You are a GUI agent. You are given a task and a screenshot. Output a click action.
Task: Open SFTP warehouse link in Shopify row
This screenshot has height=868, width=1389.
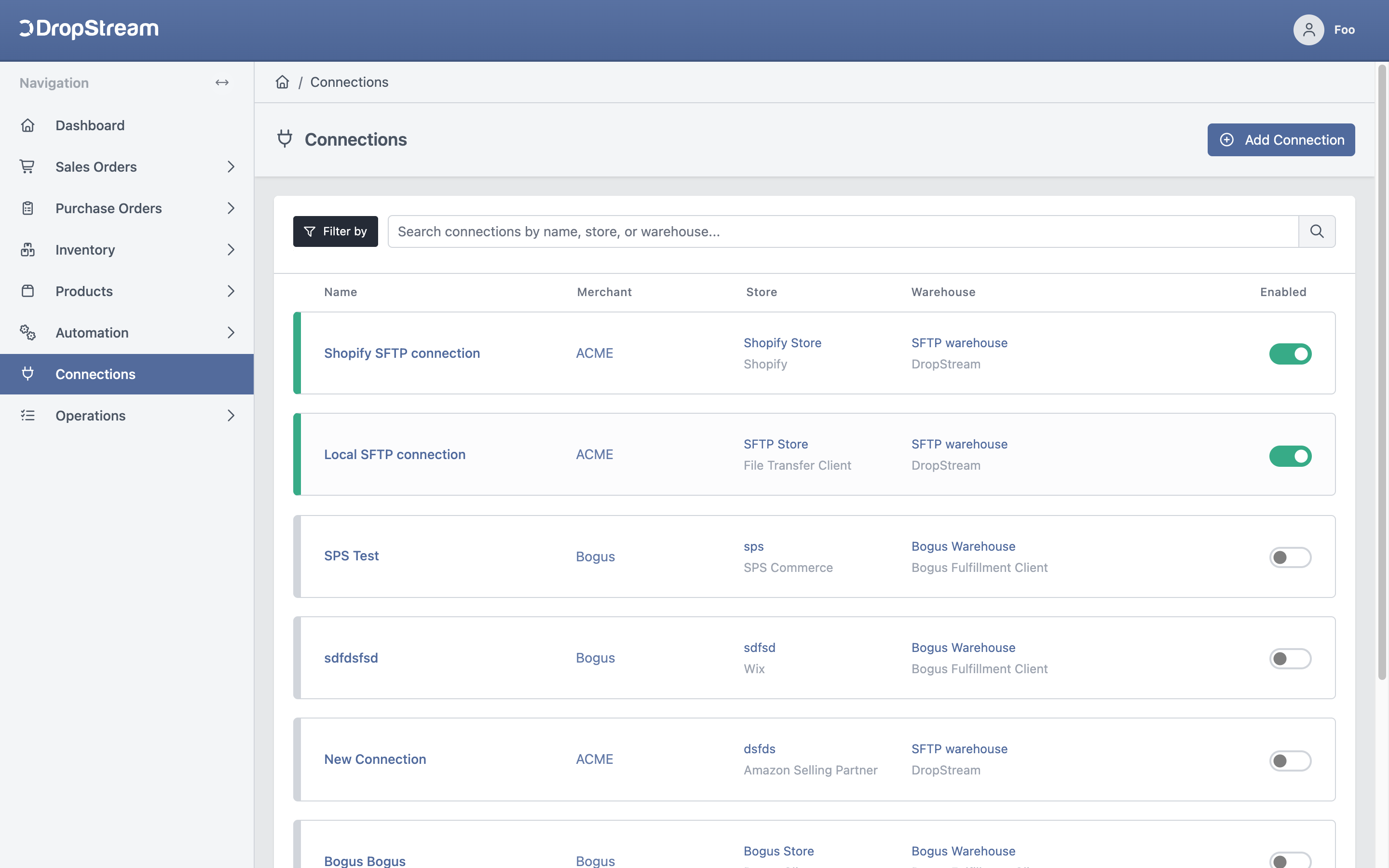click(x=959, y=343)
